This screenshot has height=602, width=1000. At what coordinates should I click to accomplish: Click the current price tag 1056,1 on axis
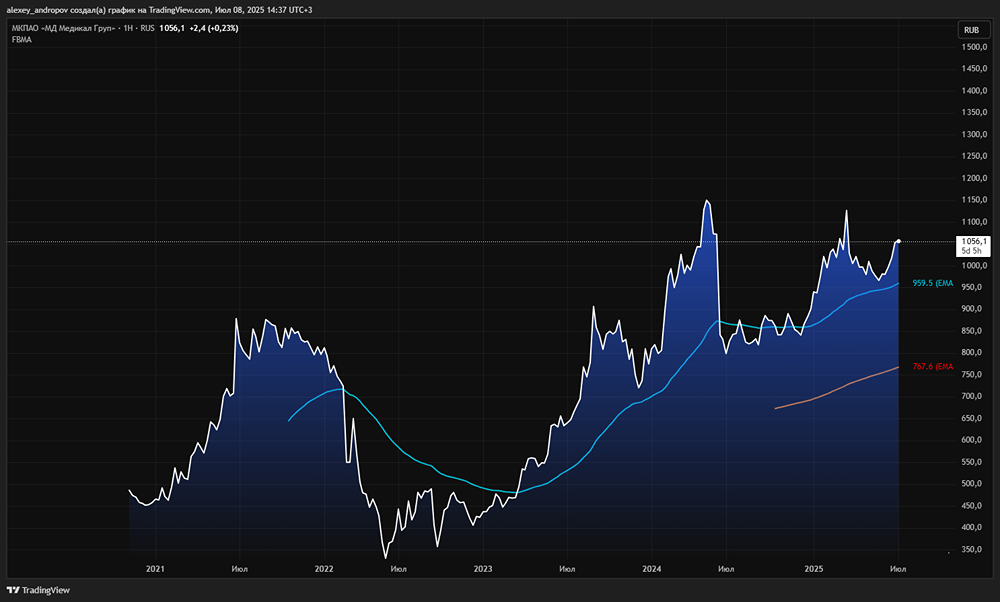click(x=974, y=241)
